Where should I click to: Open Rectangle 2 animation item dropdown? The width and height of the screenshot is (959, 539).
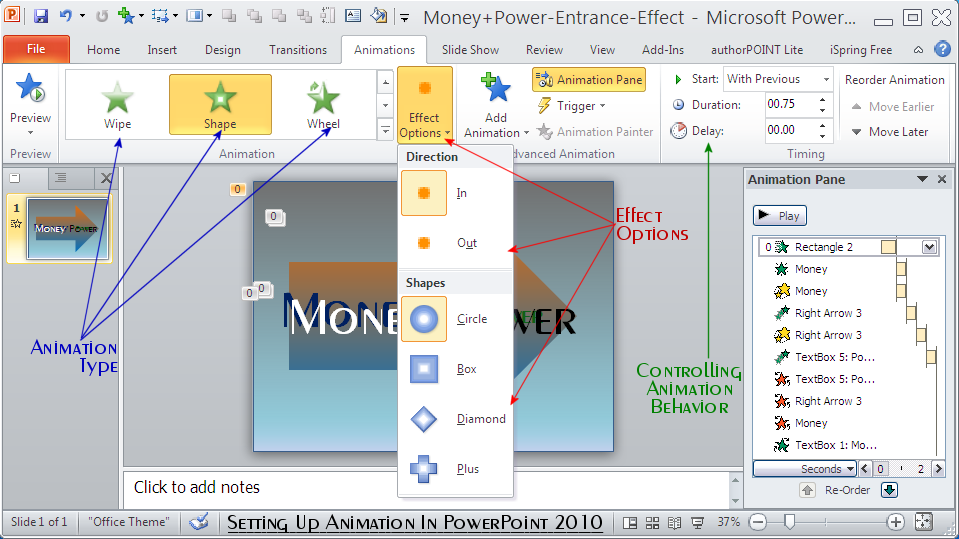tap(929, 247)
